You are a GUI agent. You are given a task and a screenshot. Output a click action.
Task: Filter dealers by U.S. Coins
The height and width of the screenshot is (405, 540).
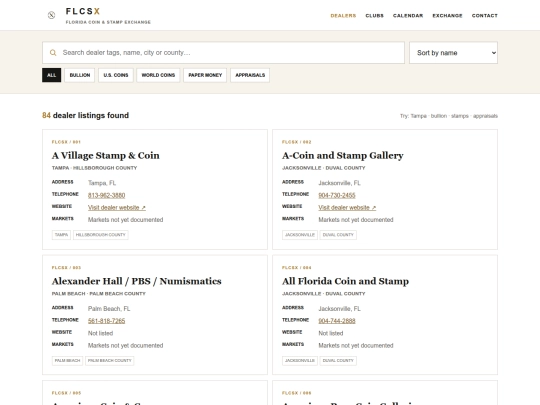(x=116, y=75)
